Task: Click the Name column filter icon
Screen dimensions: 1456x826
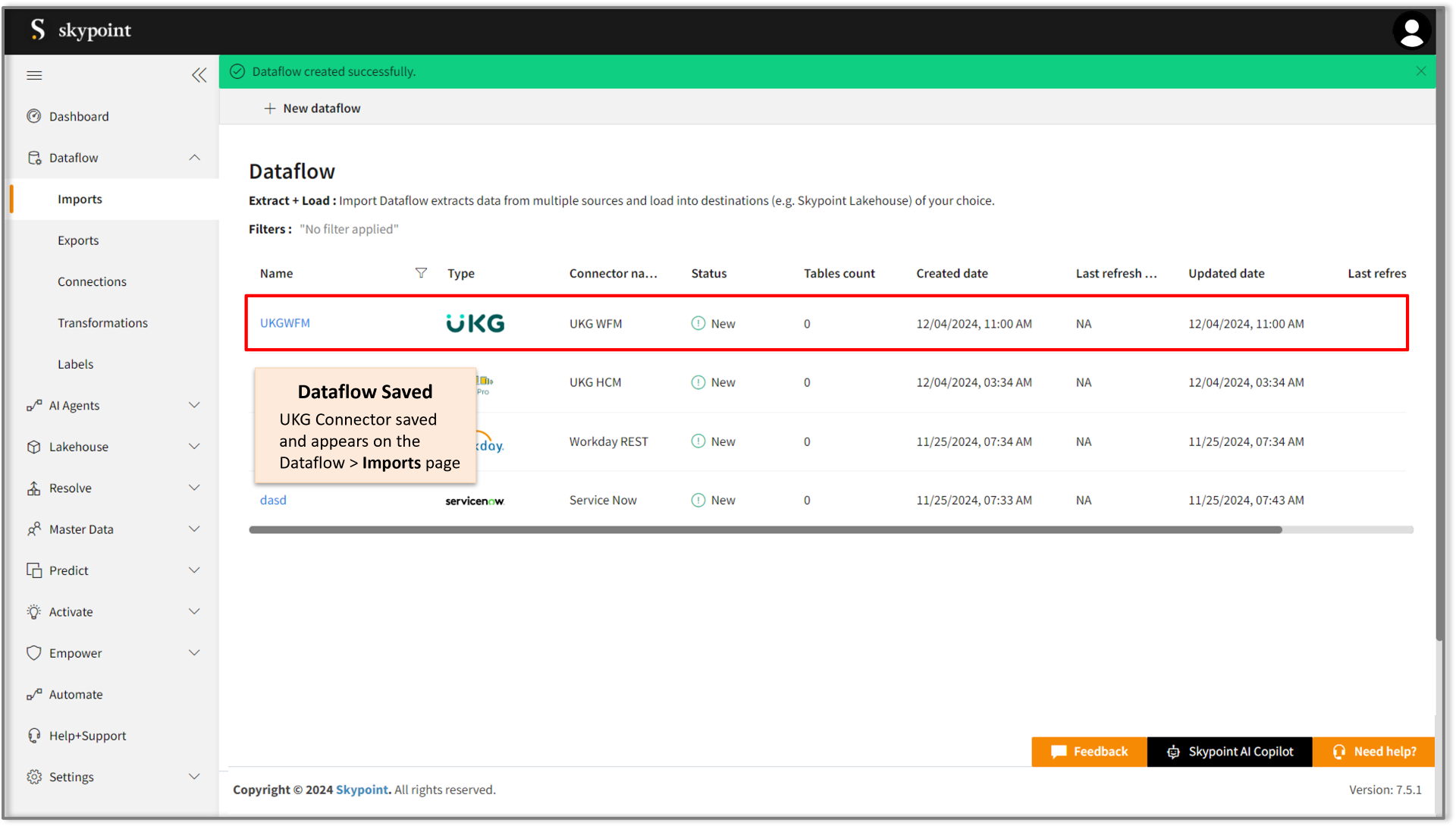Action: point(421,273)
